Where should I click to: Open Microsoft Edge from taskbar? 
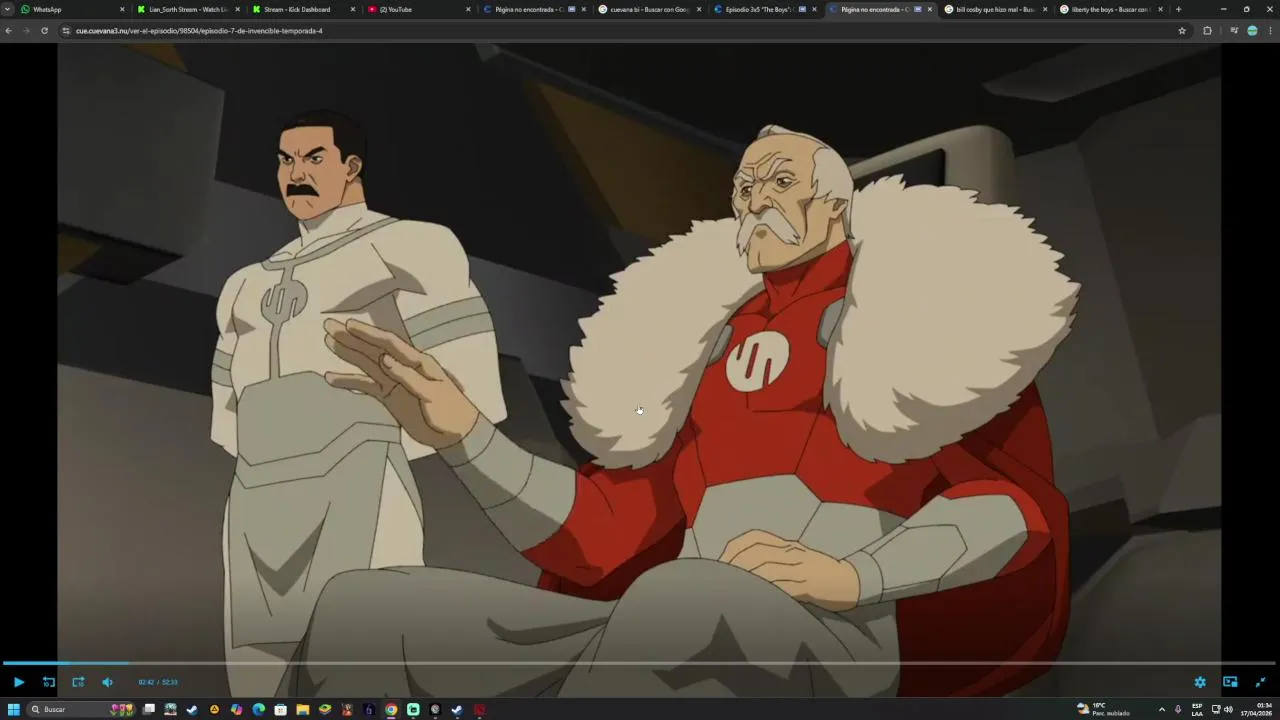pyautogui.click(x=258, y=709)
